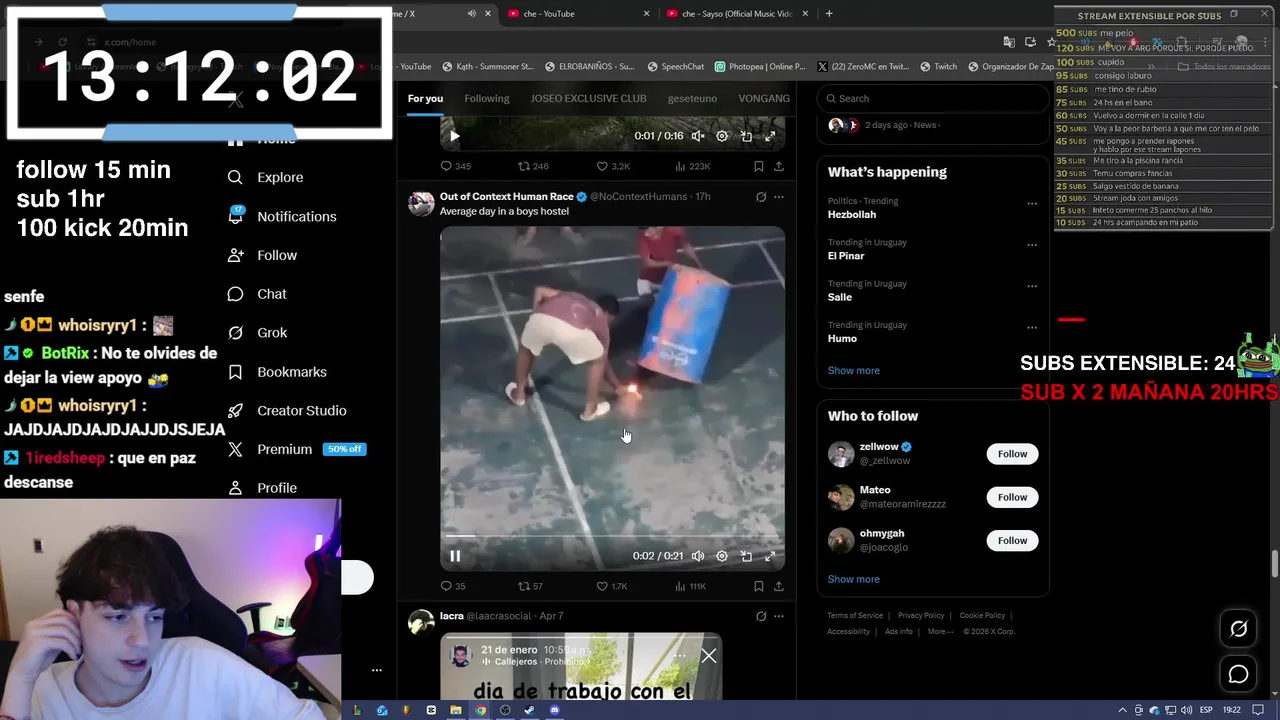Open Grok explain icon on lacra post
Image resolution: width=1280 pixels, height=720 pixels.
[761, 616]
